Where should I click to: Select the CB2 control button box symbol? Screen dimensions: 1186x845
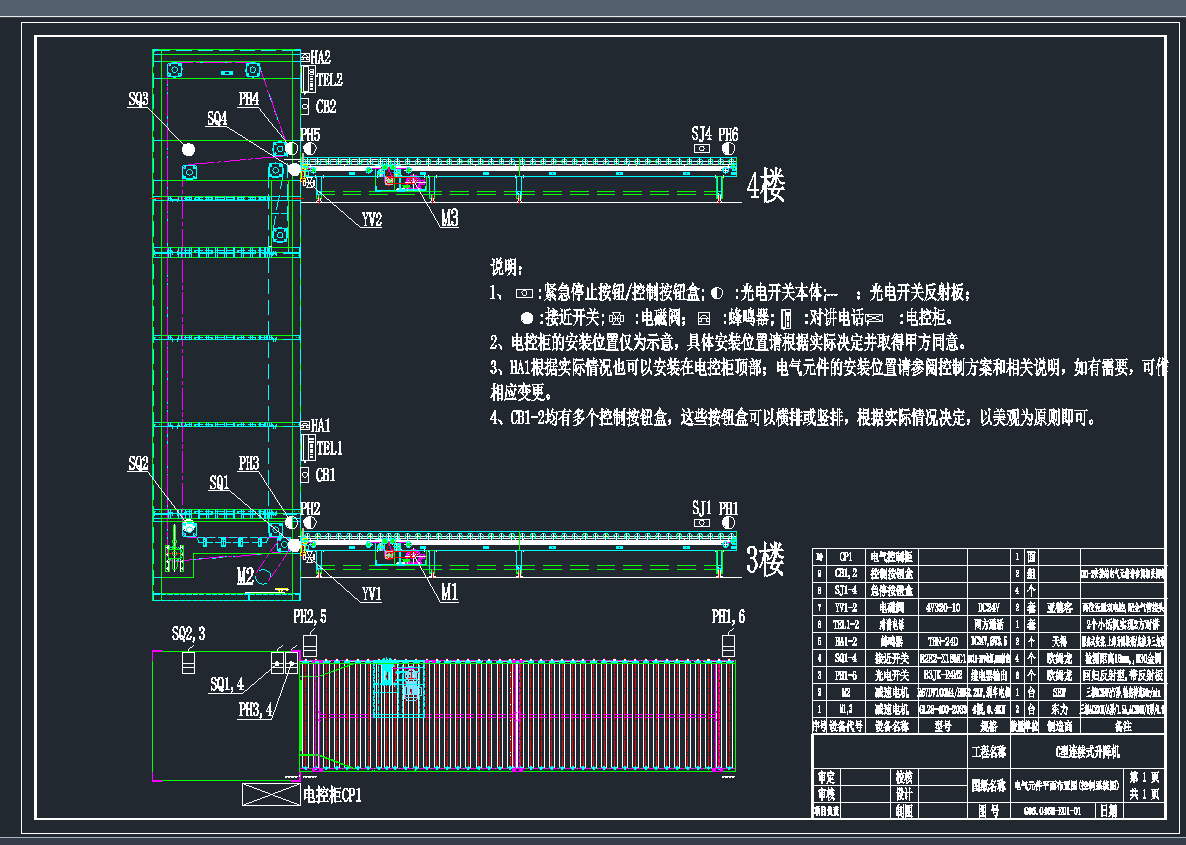pyautogui.click(x=305, y=106)
